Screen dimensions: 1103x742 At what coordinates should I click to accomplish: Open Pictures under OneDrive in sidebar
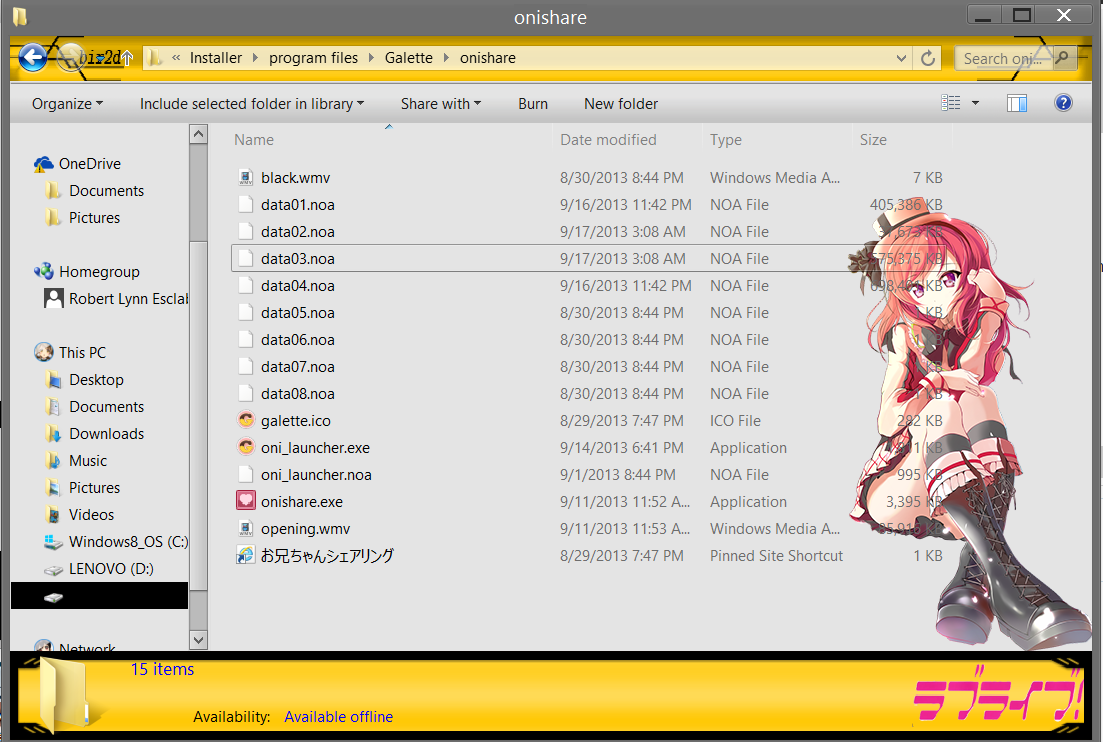(94, 217)
